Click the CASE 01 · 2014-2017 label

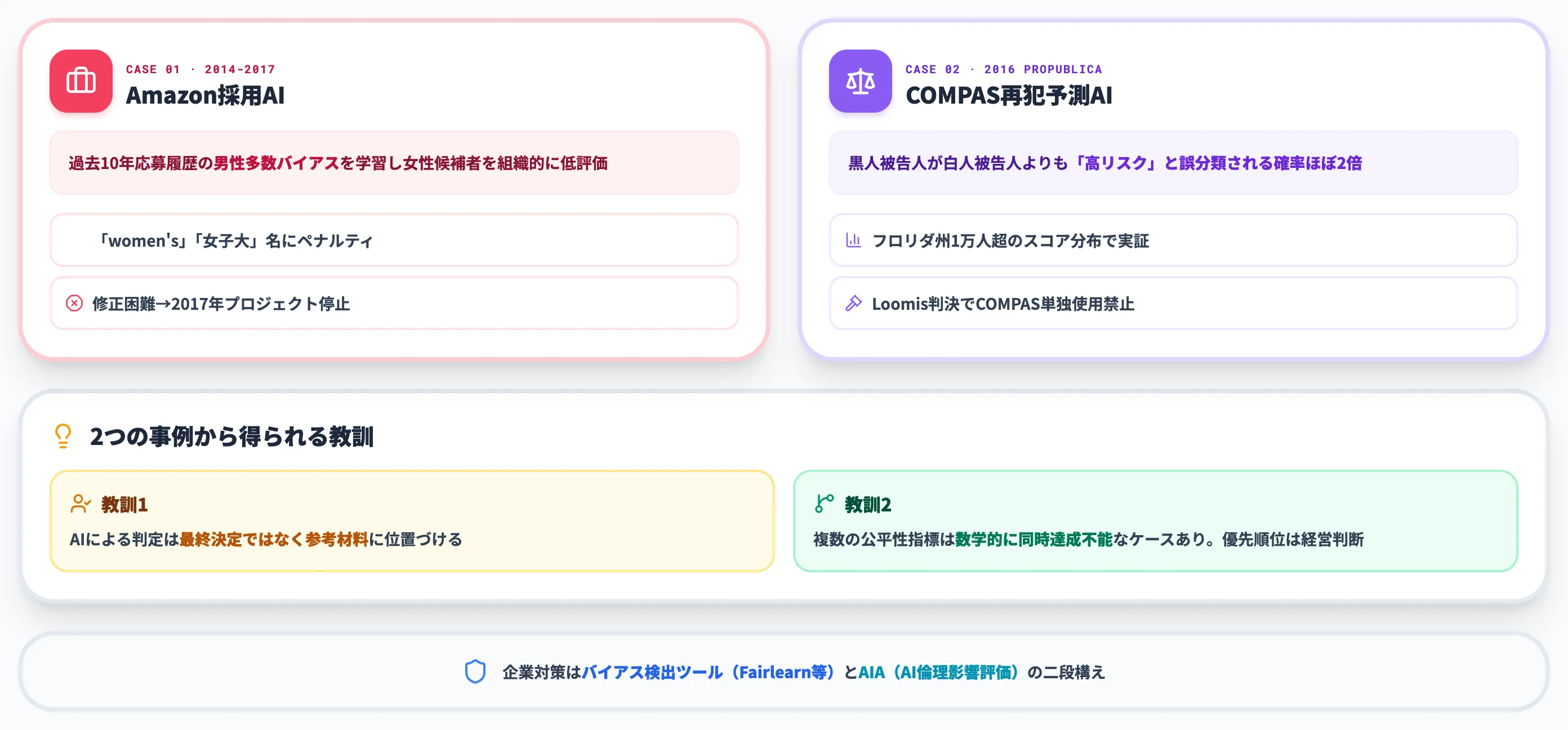point(201,69)
